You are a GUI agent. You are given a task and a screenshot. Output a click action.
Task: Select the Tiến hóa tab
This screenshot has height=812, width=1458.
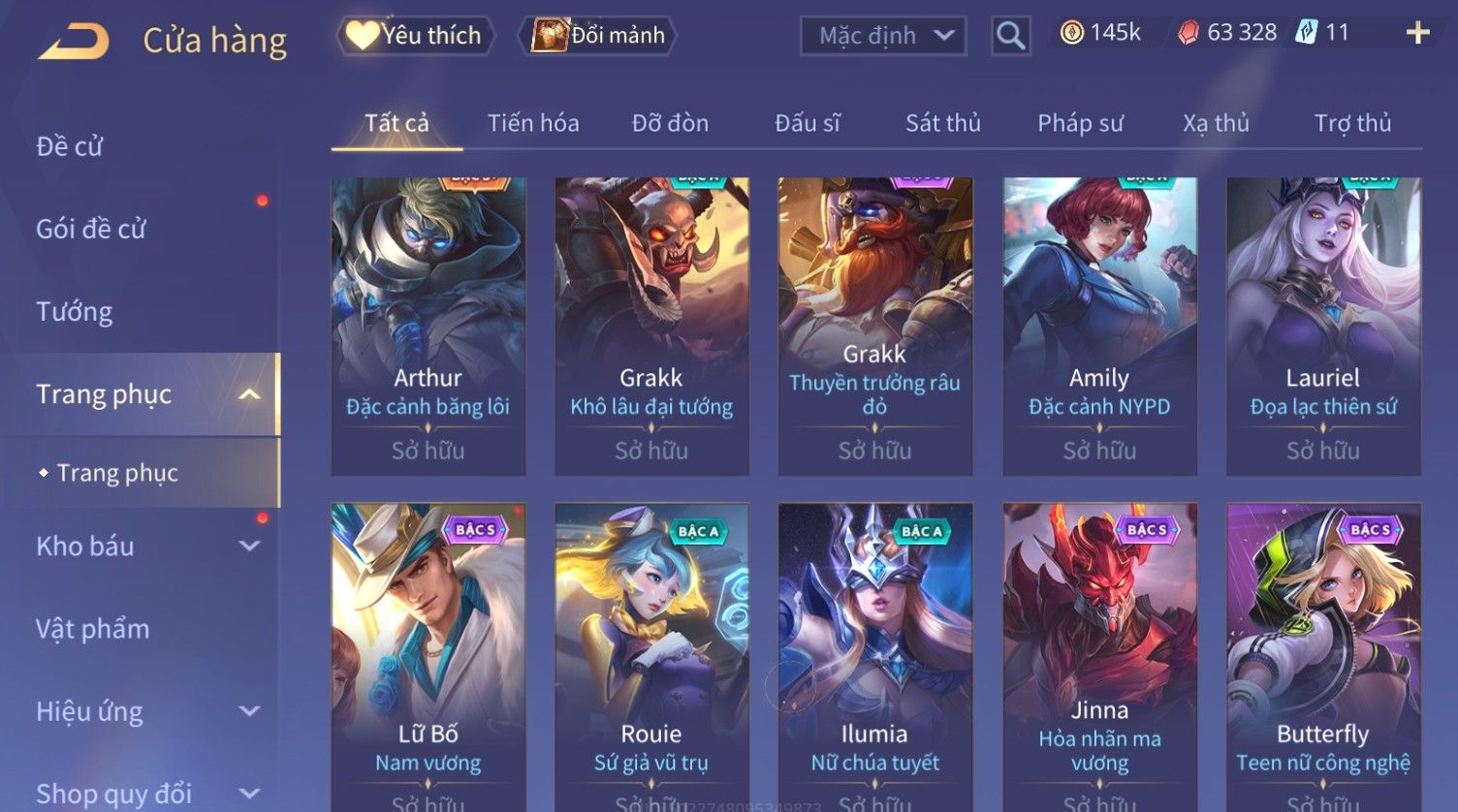coord(533,123)
